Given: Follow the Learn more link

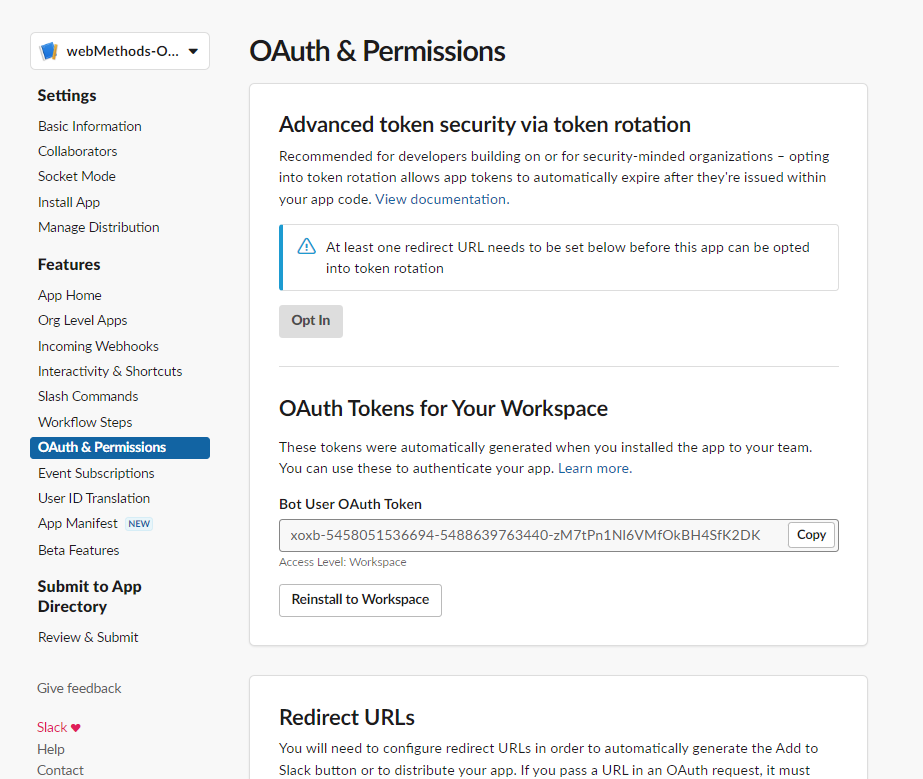Looking at the screenshot, I should point(593,468).
